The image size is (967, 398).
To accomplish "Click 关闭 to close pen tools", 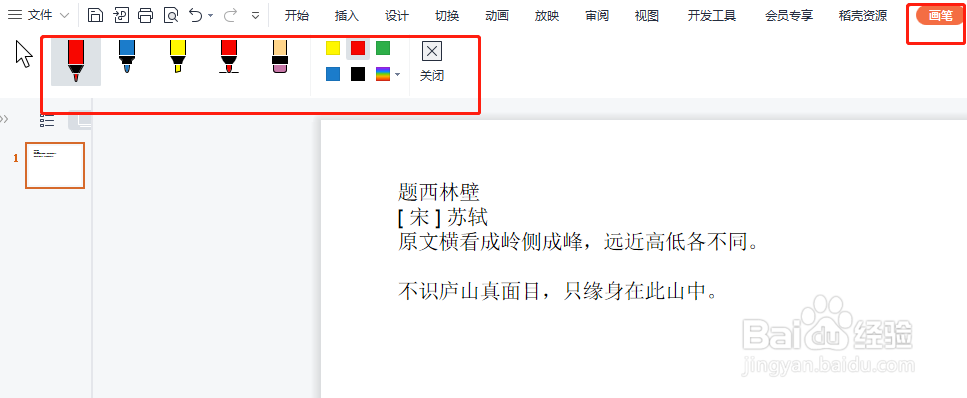I will tap(432, 62).
